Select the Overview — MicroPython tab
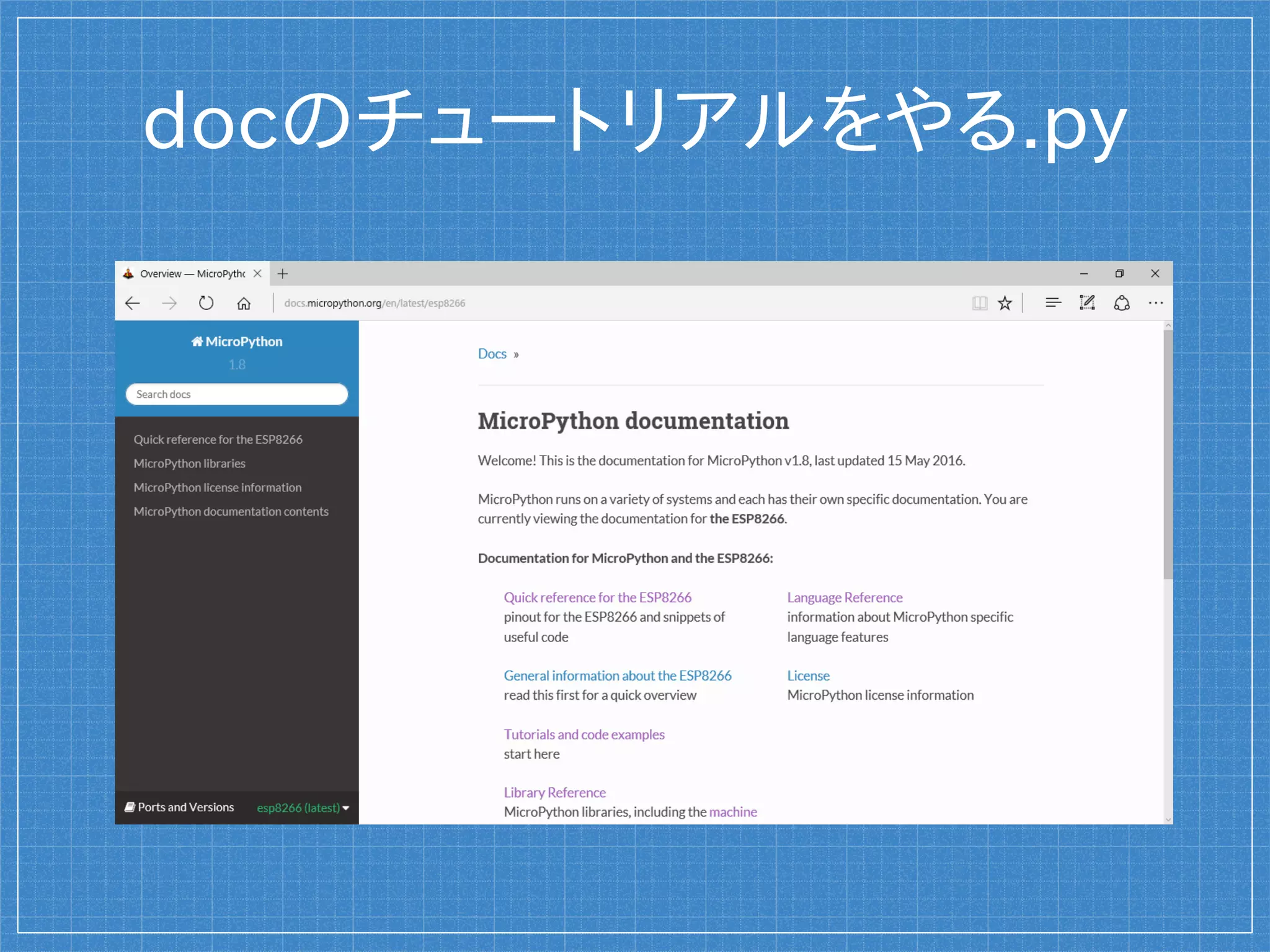1270x952 pixels. click(x=192, y=273)
